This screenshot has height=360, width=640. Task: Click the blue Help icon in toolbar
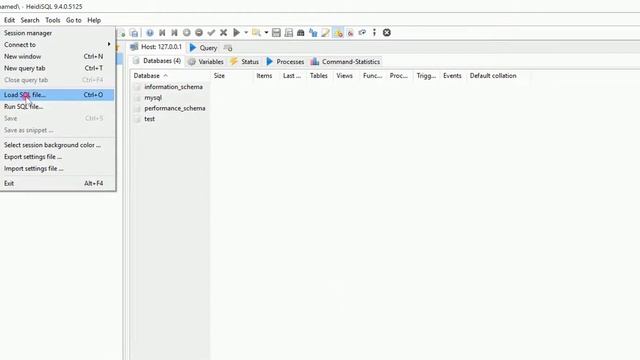tap(150, 33)
